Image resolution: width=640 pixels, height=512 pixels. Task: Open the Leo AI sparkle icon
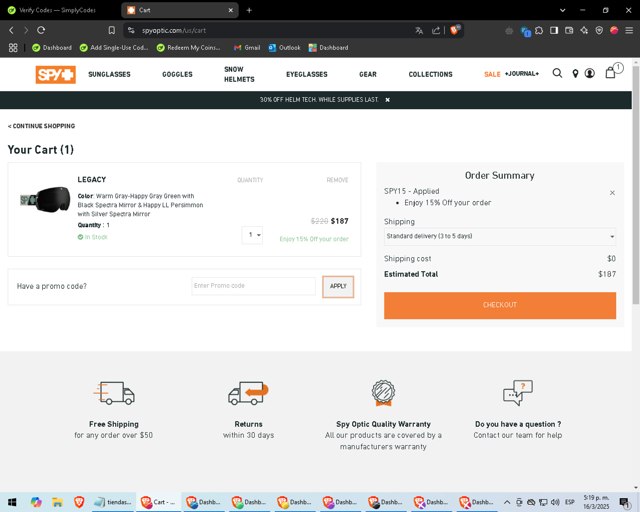584,30
